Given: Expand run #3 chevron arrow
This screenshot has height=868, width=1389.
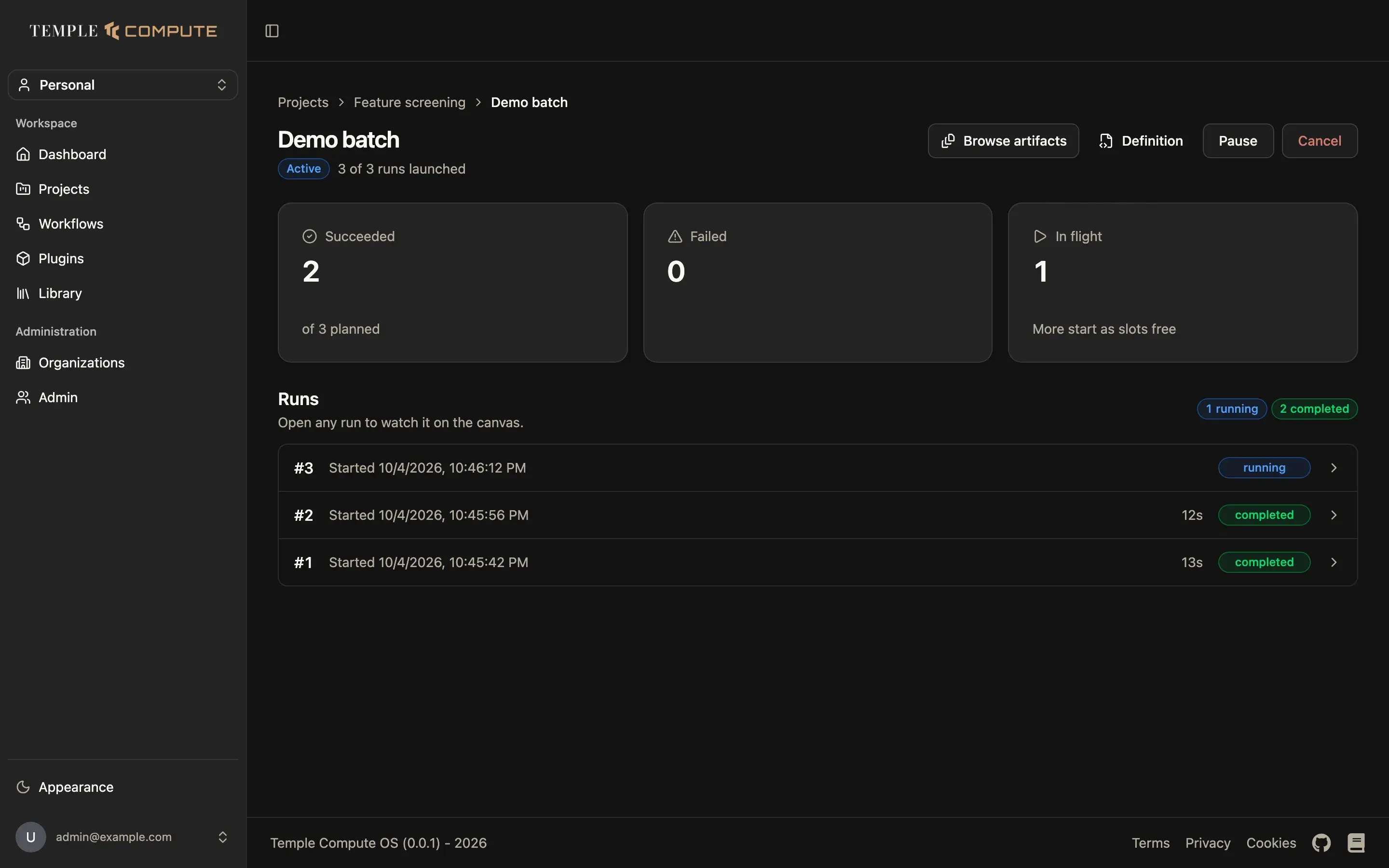Looking at the screenshot, I should [x=1334, y=468].
